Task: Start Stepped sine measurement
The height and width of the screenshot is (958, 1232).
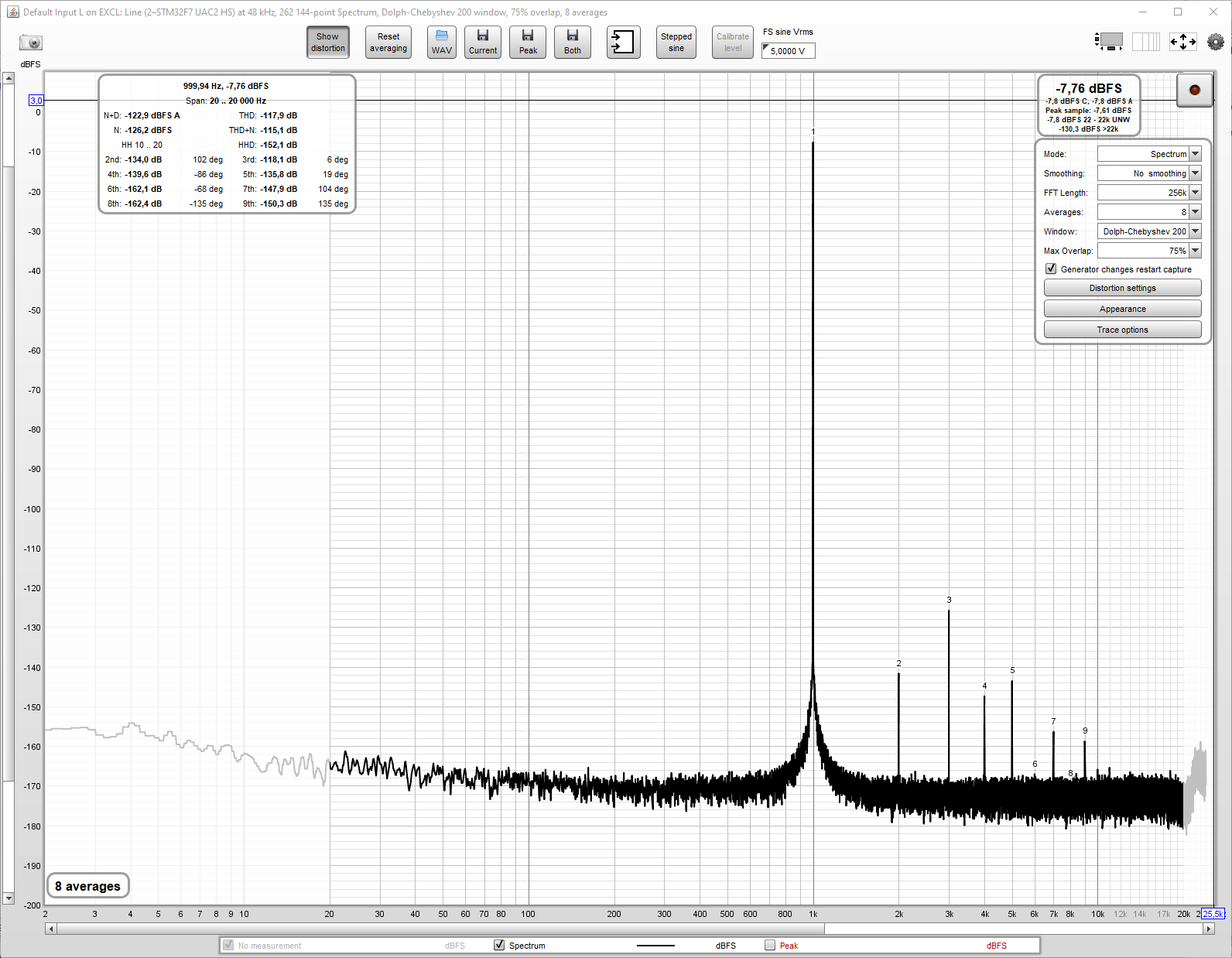Action: pyautogui.click(x=676, y=43)
